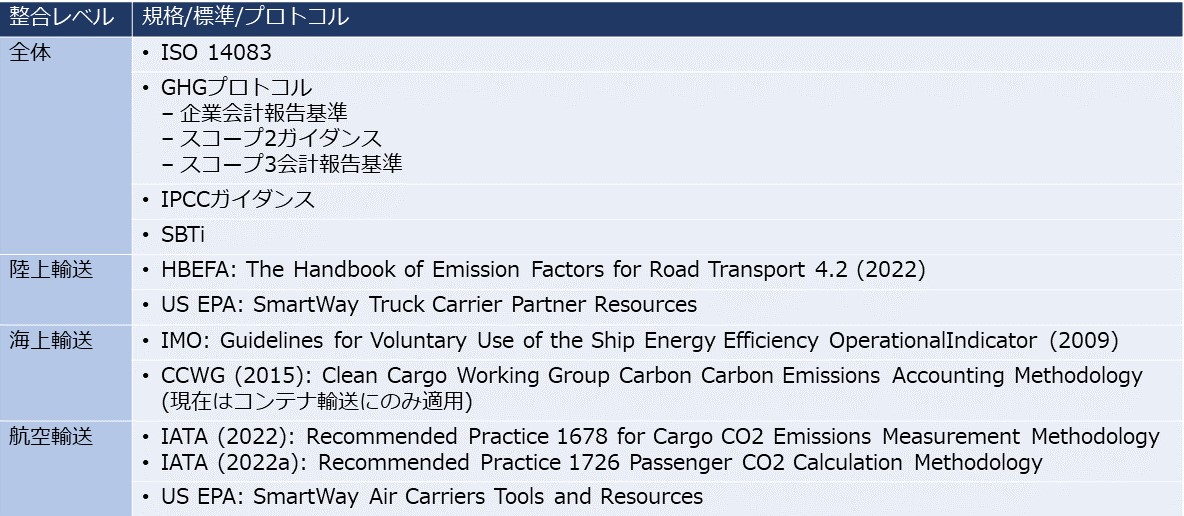Click the SmartWay Truck Carrier Partner Resources entry
This screenshot has height=516, width=1184.
(x=429, y=305)
